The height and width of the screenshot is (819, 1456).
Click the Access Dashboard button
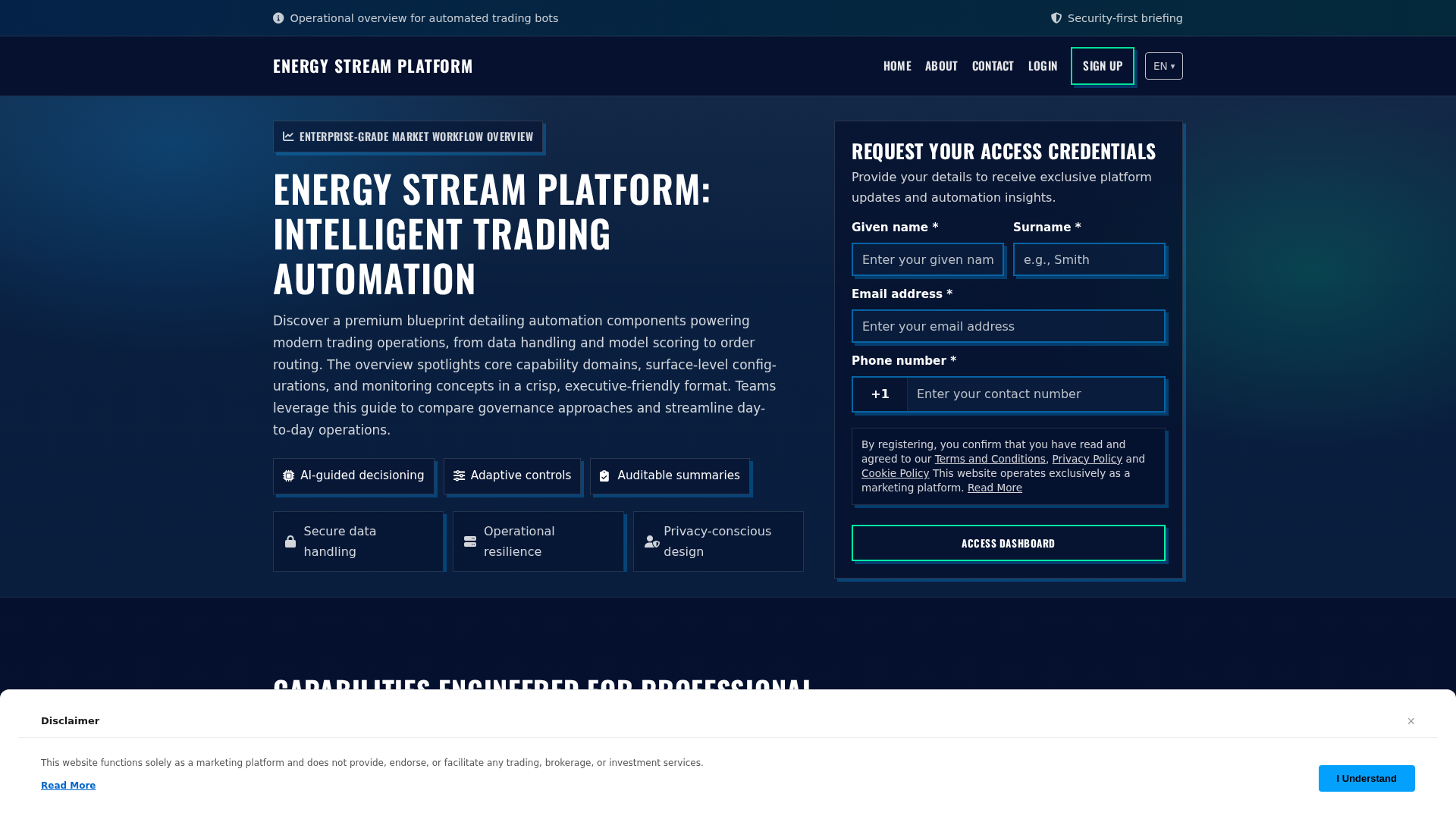(x=1009, y=543)
